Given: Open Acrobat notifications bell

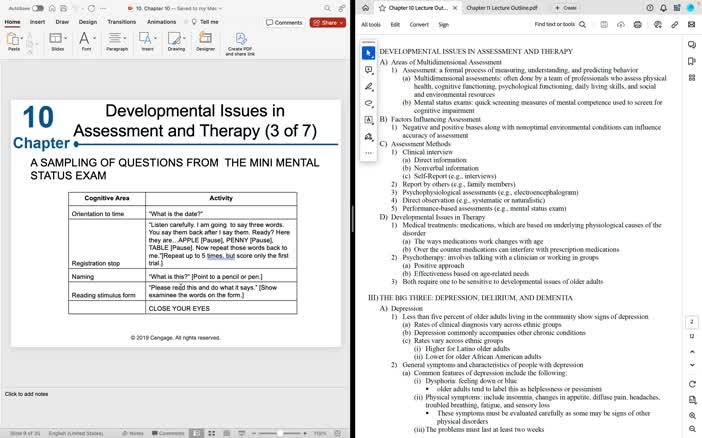Looking at the screenshot, I should [x=663, y=8].
